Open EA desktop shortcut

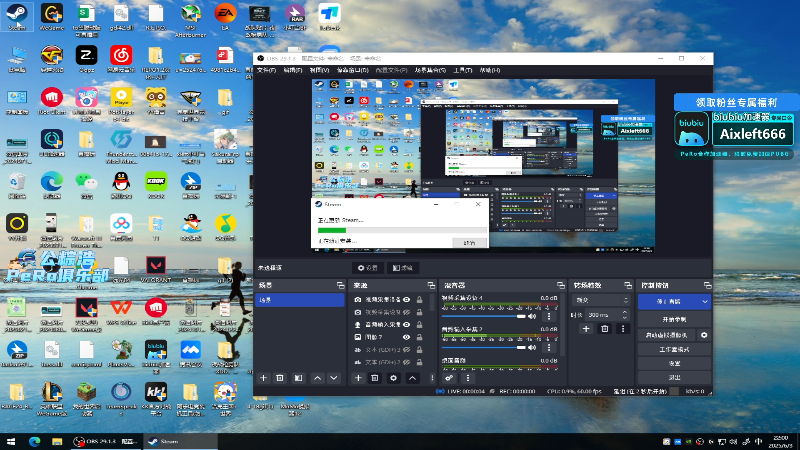click(225, 16)
